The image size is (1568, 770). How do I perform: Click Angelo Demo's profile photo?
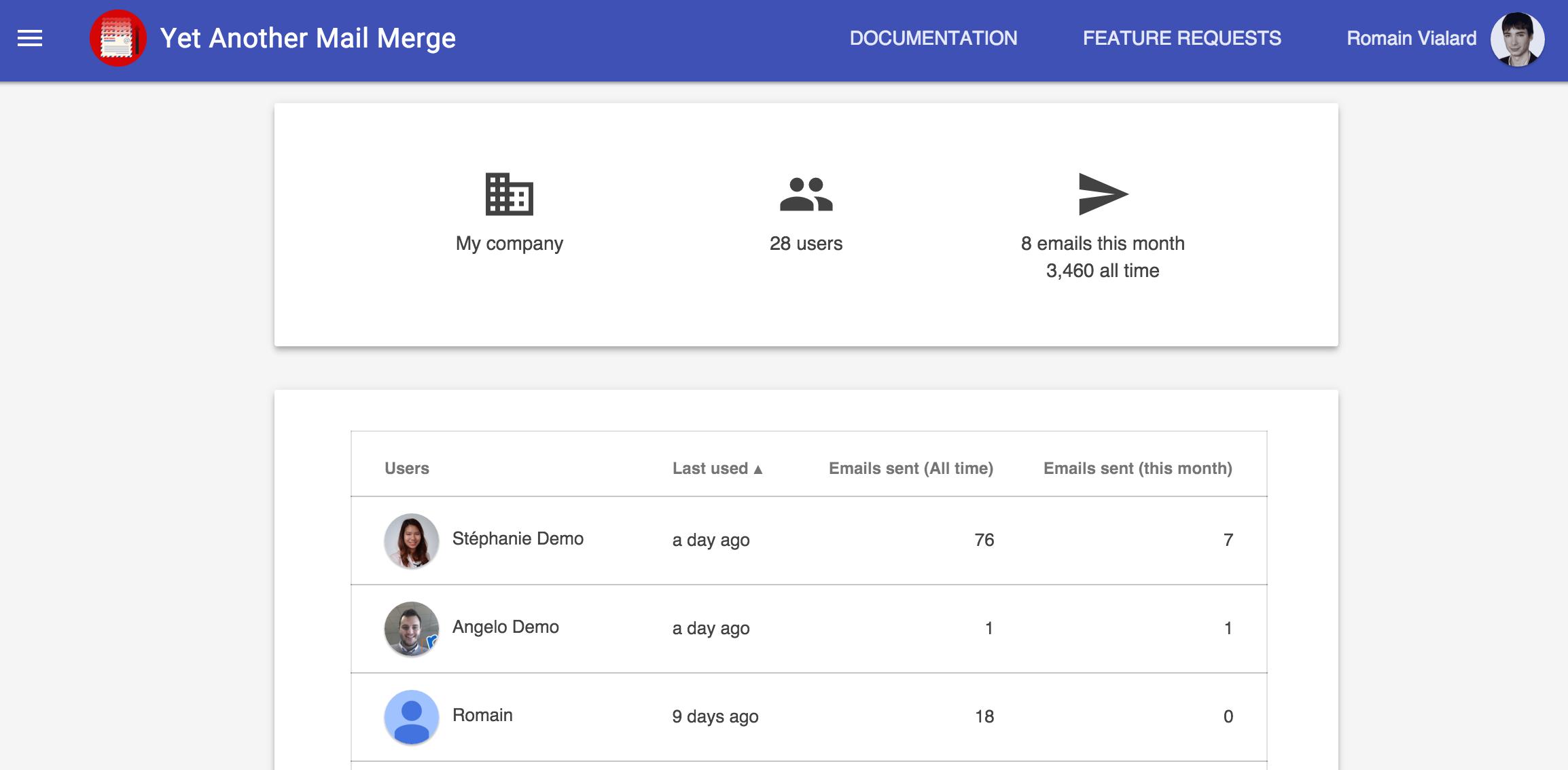click(411, 628)
